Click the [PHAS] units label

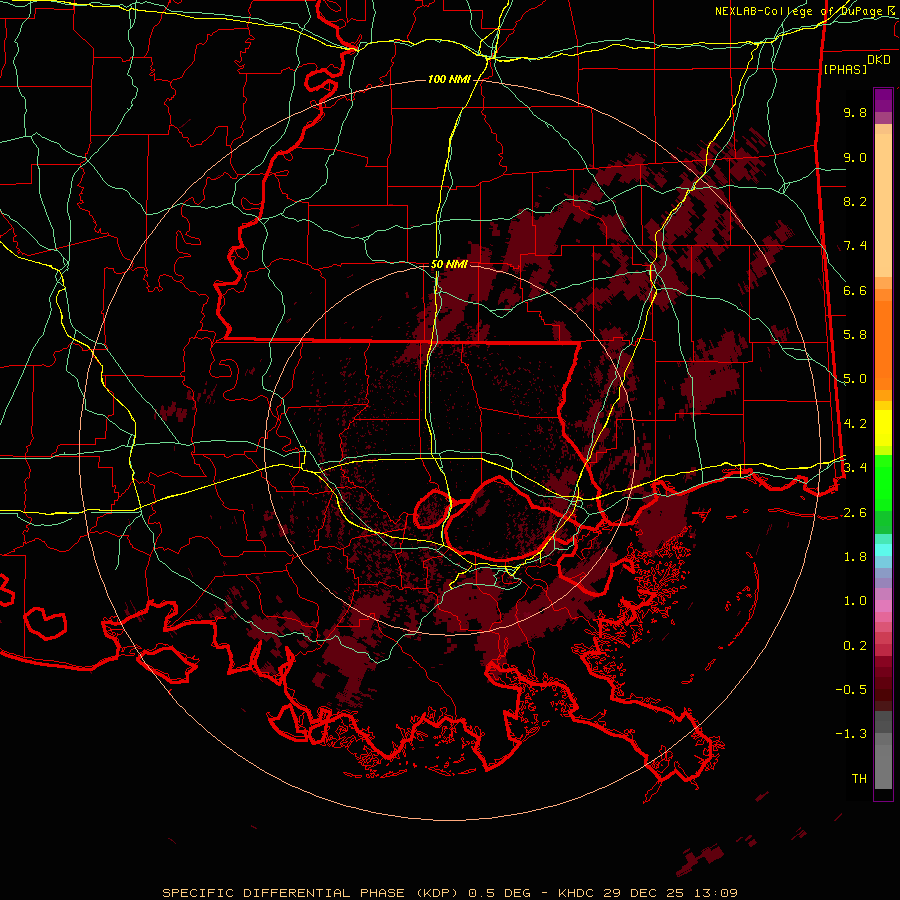coord(845,69)
